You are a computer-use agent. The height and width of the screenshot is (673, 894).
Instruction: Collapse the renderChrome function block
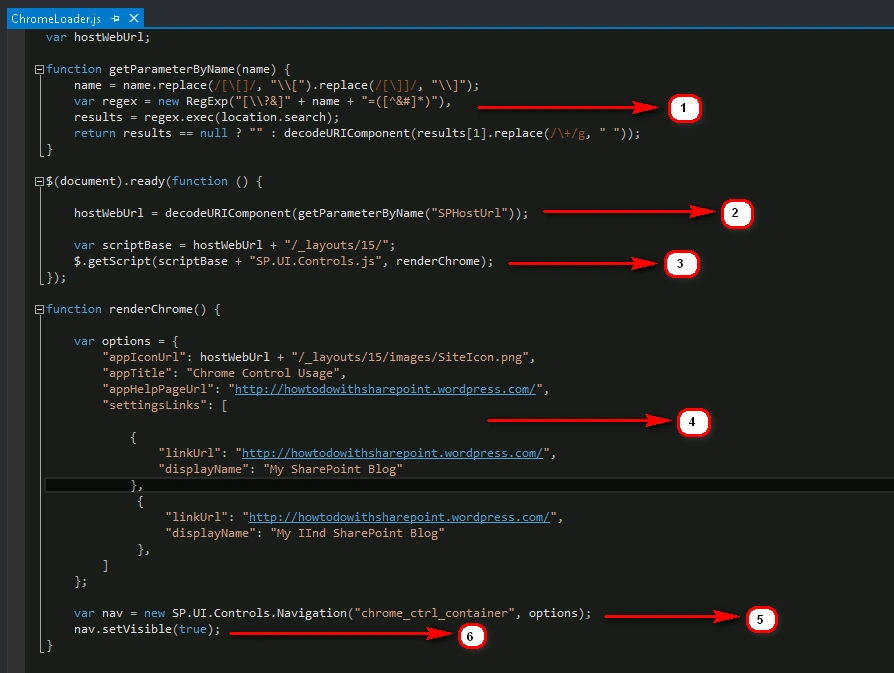(39, 310)
